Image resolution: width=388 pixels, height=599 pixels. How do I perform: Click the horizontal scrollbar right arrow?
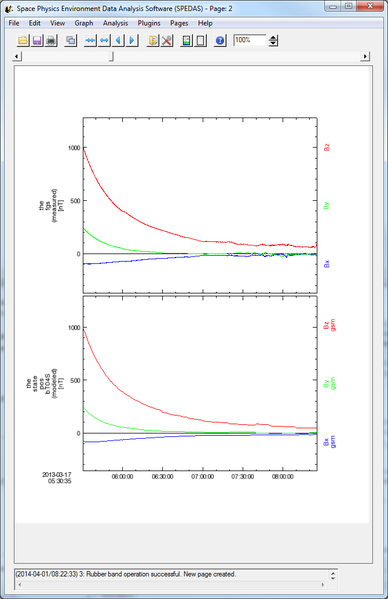tap(365, 57)
